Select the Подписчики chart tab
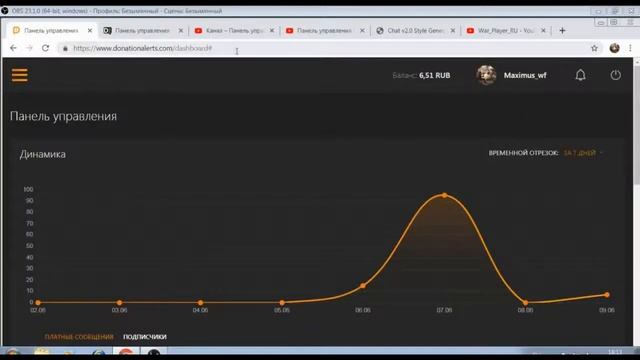This screenshot has height=360, width=640. click(x=145, y=337)
